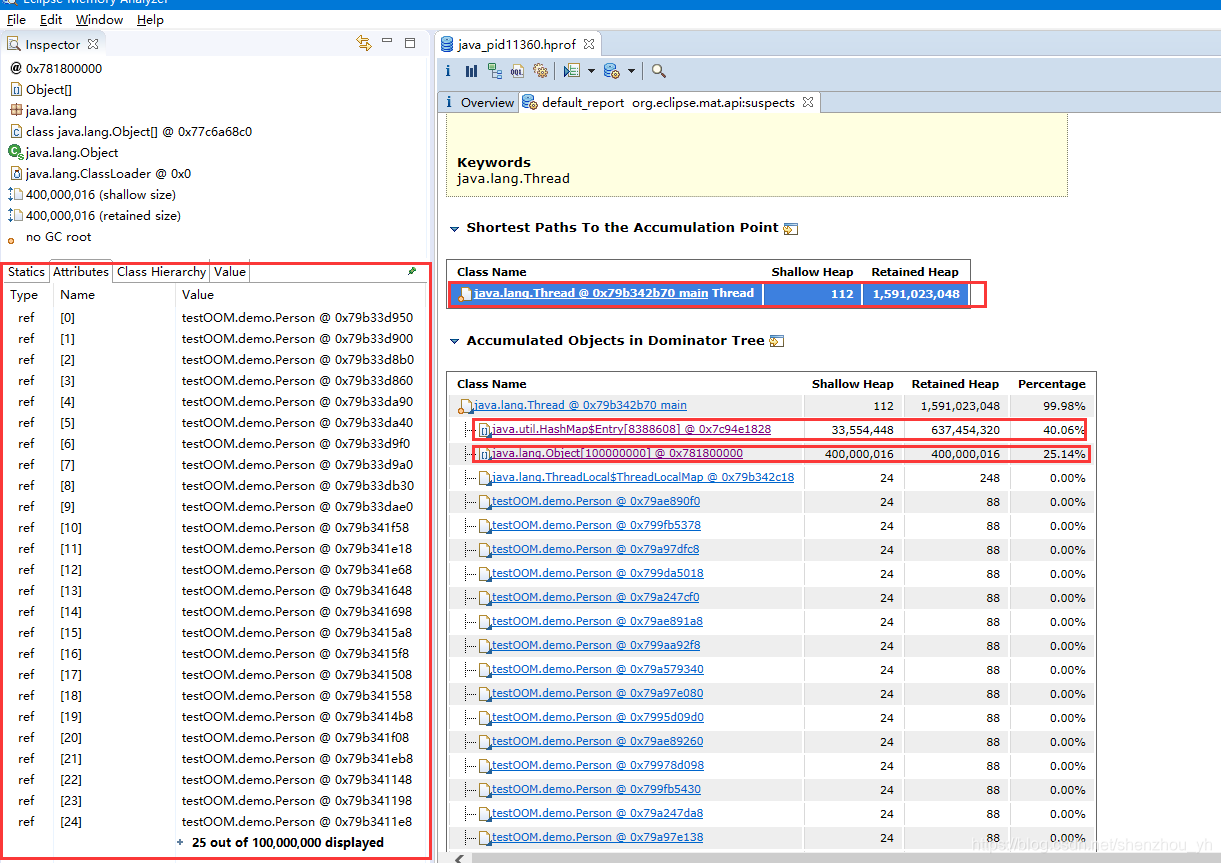Select attribute row [10] Person @ 0x79b341f58

216,528
